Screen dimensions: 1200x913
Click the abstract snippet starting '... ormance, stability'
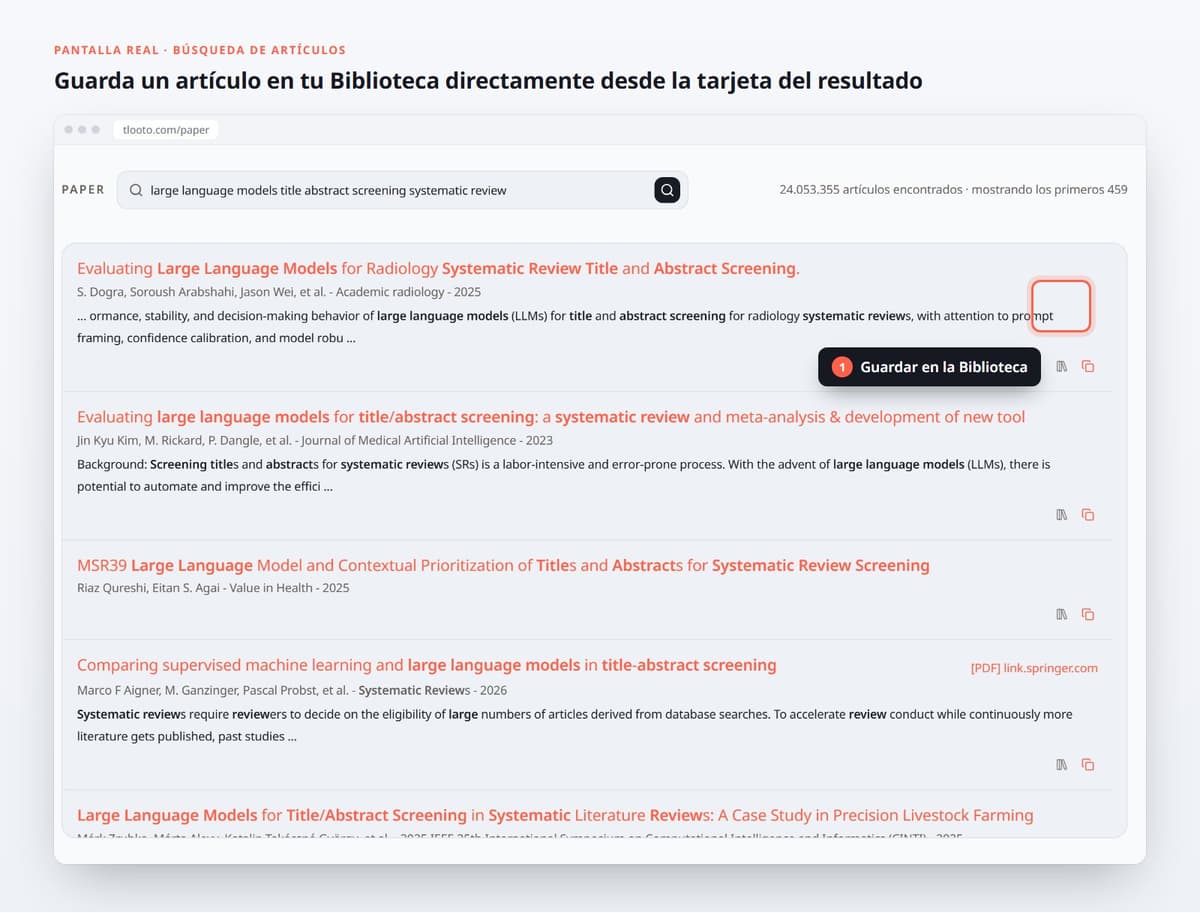coord(565,327)
